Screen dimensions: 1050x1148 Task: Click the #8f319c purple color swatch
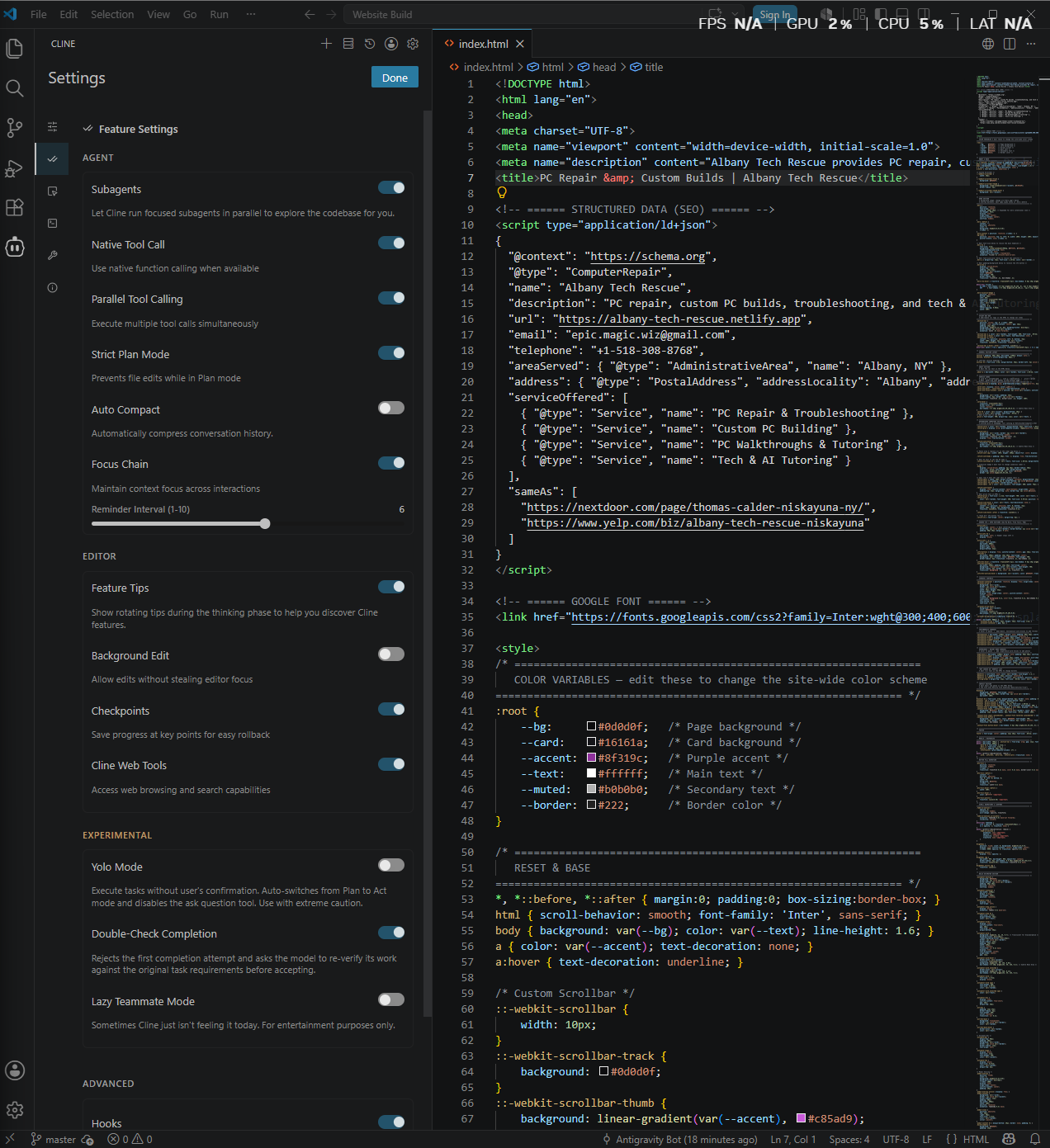tap(591, 758)
